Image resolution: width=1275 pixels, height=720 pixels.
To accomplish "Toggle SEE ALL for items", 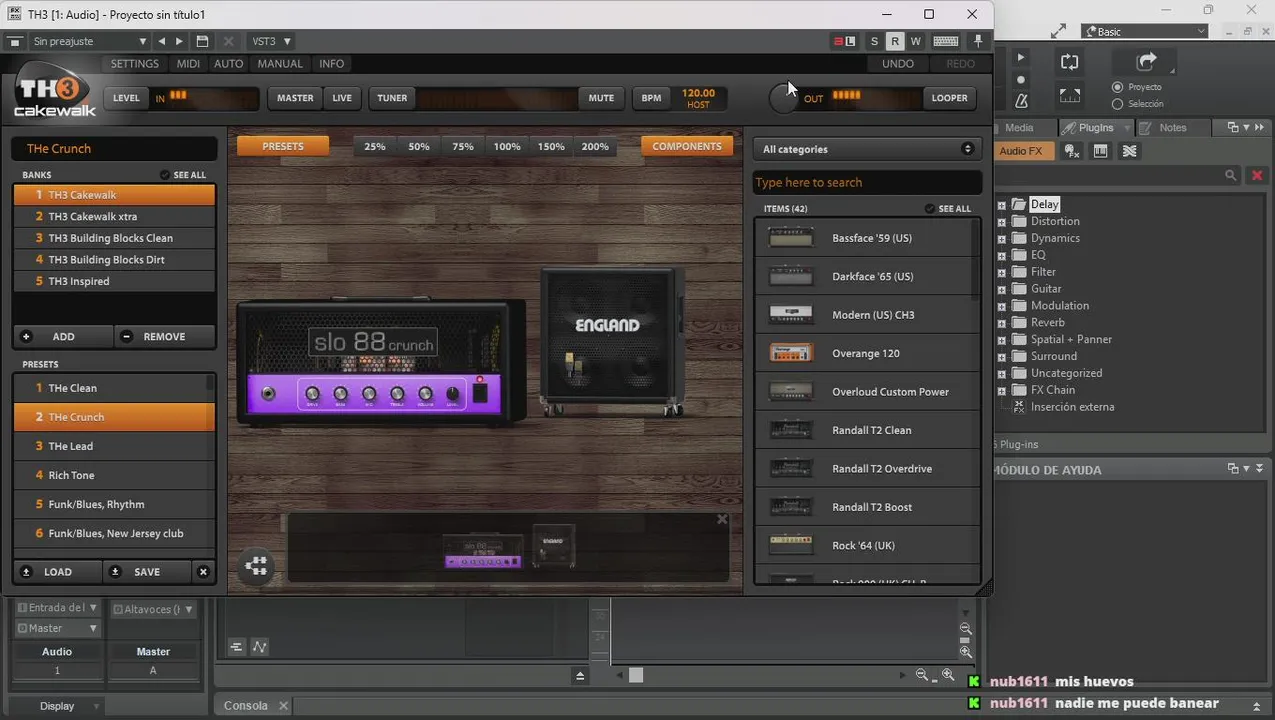I will (948, 209).
